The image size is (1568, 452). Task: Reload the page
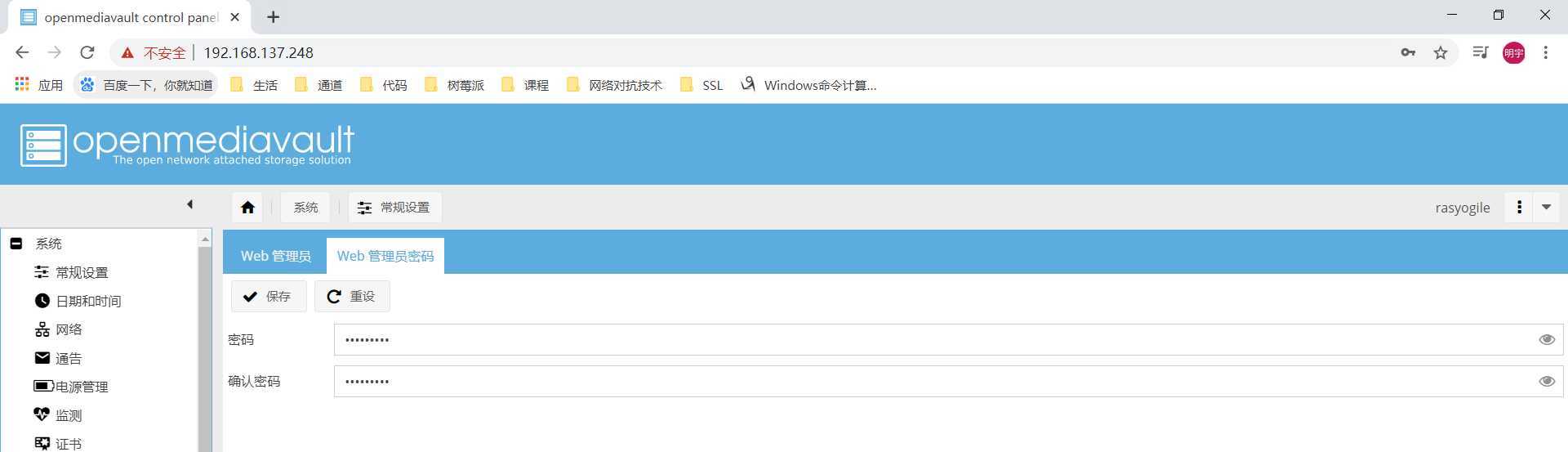click(x=87, y=52)
